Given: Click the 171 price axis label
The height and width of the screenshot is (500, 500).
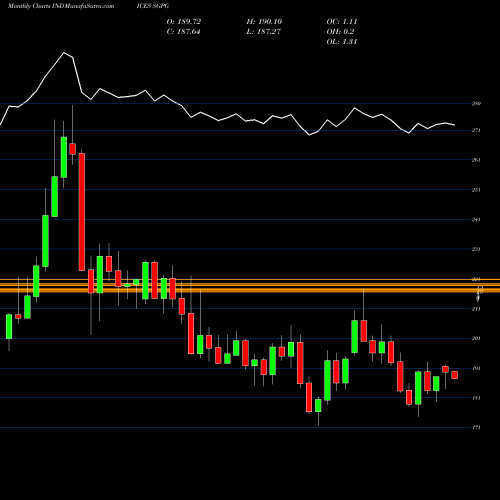Looking at the screenshot, I should coord(476,427).
